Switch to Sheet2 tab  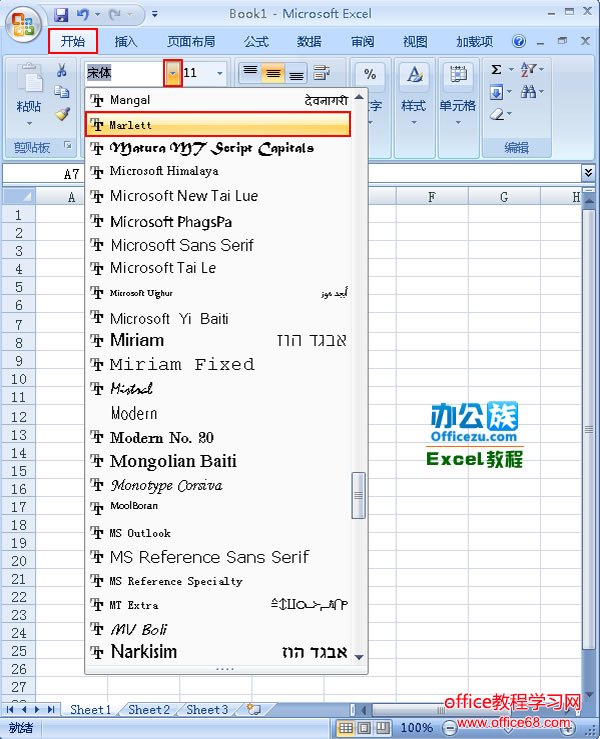click(x=149, y=709)
